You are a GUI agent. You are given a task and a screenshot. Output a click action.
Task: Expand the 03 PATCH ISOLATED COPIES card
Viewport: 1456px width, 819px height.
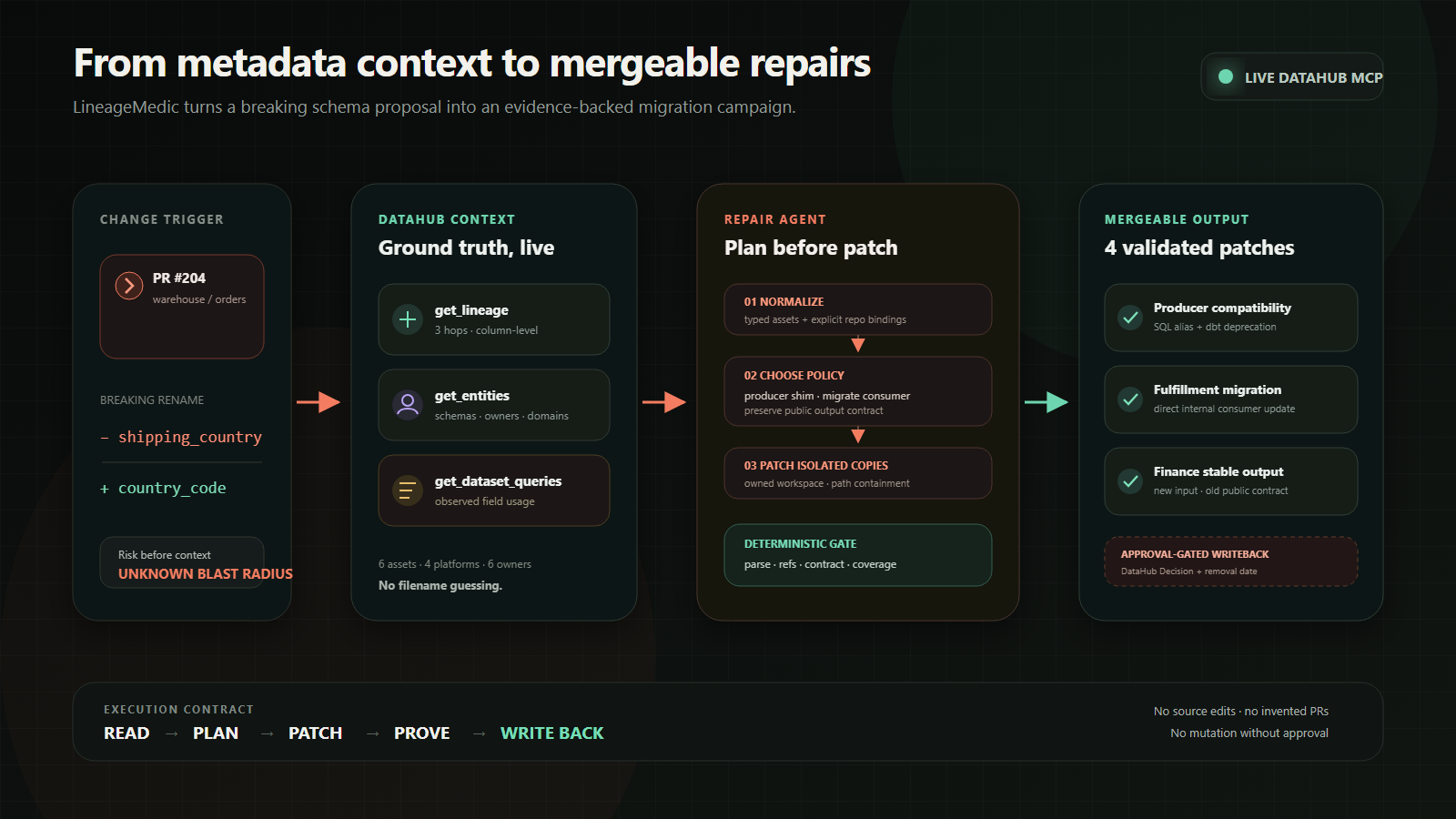pyautogui.click(x=858, y=473)
